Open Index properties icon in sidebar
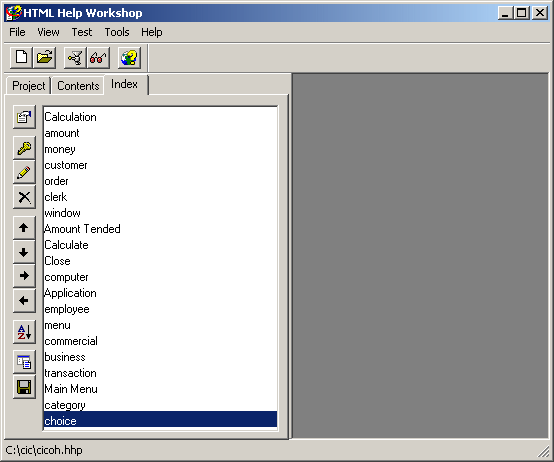The width and height of the screenshot is (554, 462). 24,117
